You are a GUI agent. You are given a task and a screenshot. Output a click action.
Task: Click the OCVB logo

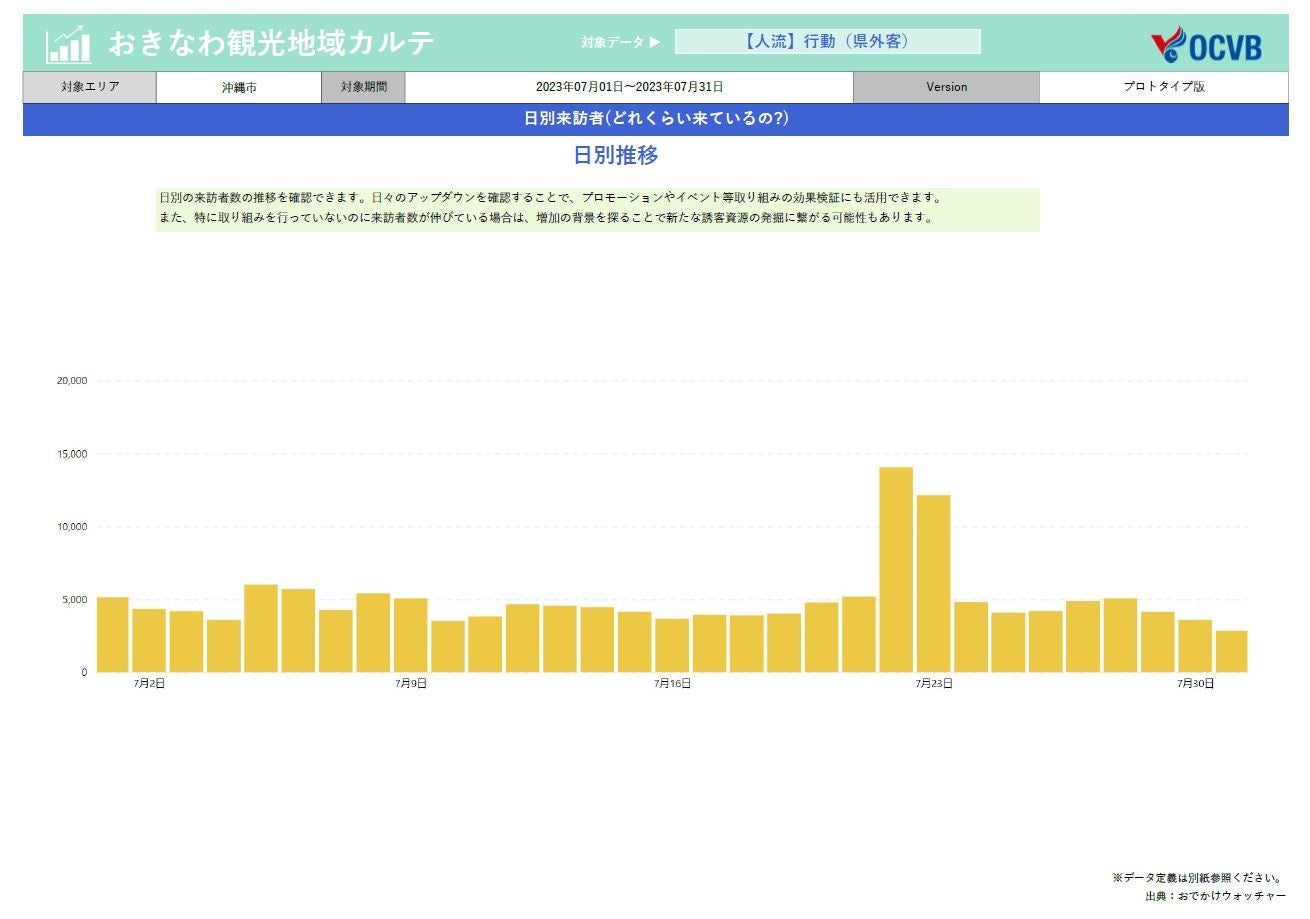pos(1206,45)
